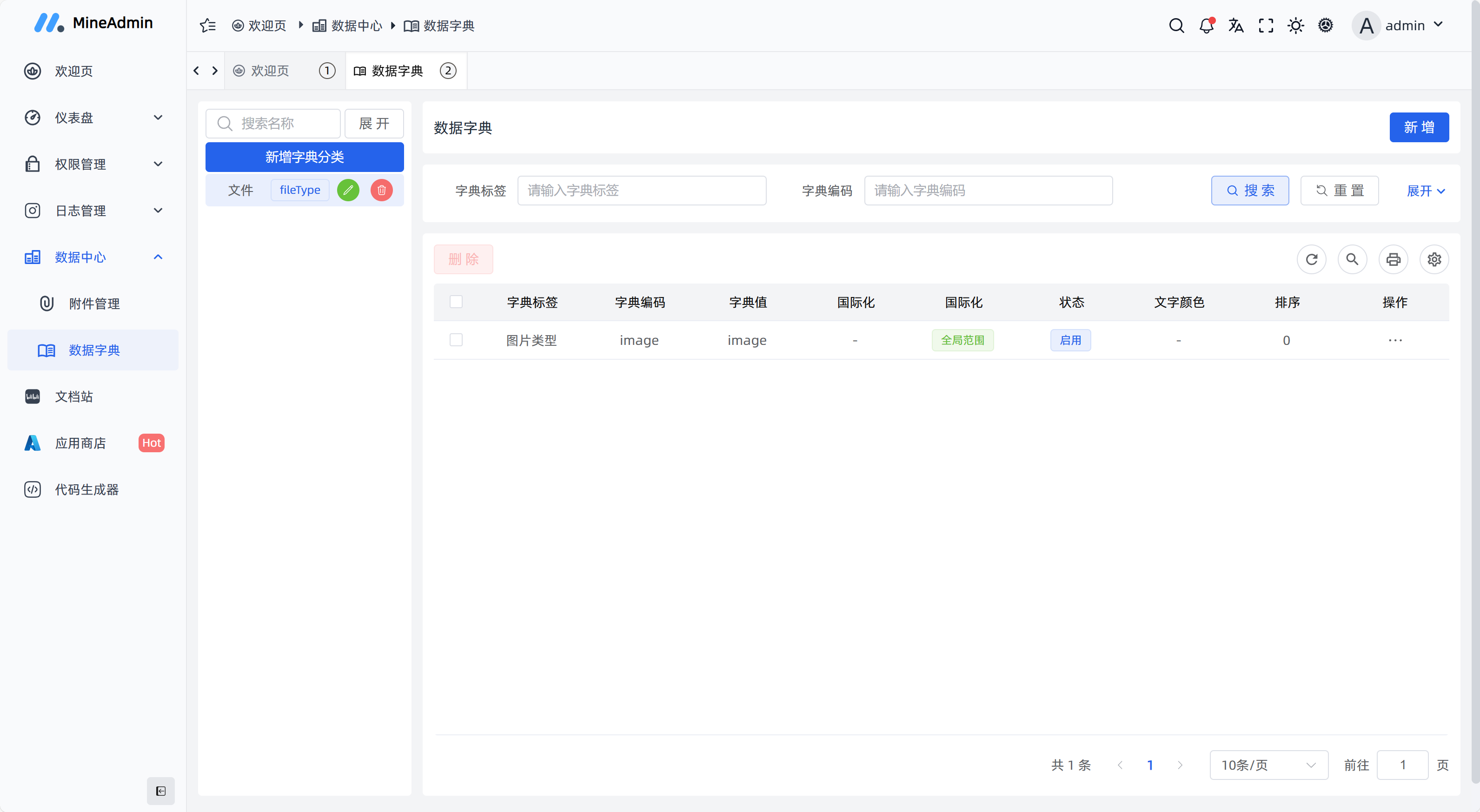1480x812 pixels.
Task: Select the 图片类型 row checkbox
Action: (456, 339)
